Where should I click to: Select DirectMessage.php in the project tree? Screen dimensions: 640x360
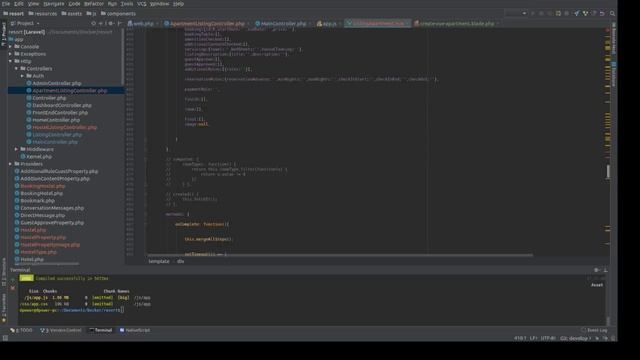coord(42,216)
